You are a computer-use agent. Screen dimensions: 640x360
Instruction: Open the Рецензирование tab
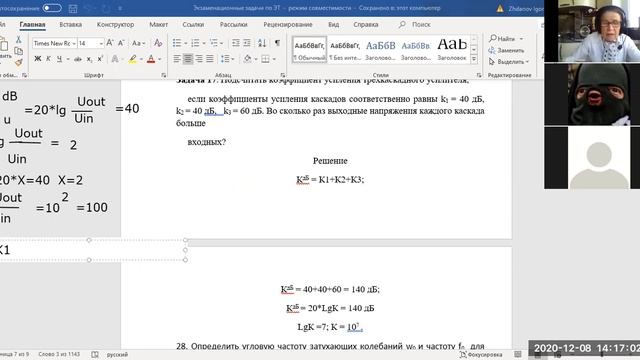coord(288,24)
